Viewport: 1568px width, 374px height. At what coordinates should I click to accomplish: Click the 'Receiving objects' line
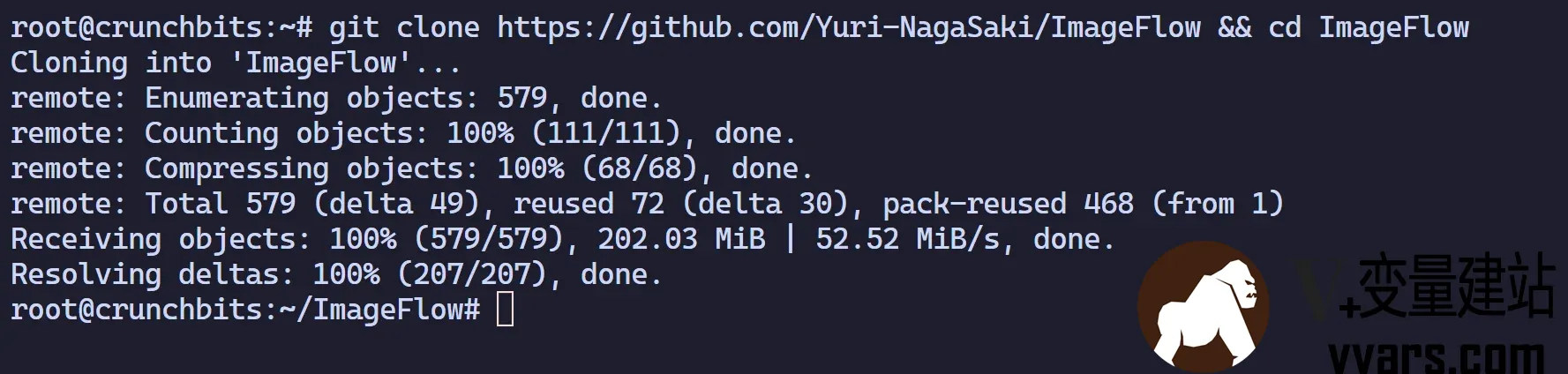(x=562, y=239)
